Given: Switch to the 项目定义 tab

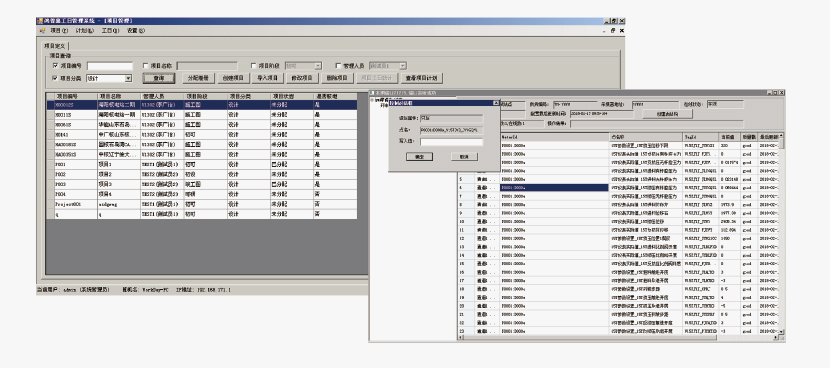Looking at the screenshot, I should 54,46.
